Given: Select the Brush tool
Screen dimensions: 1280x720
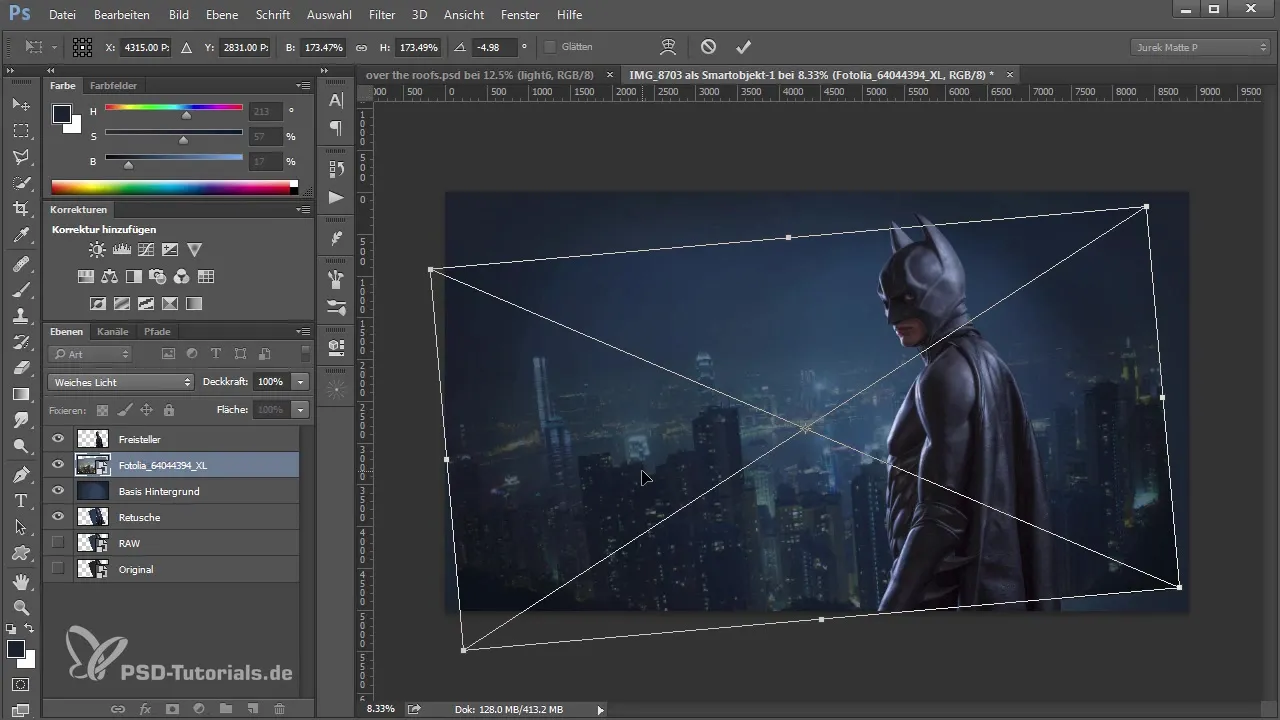Looking at the screenshot, I should pos(20,290).
